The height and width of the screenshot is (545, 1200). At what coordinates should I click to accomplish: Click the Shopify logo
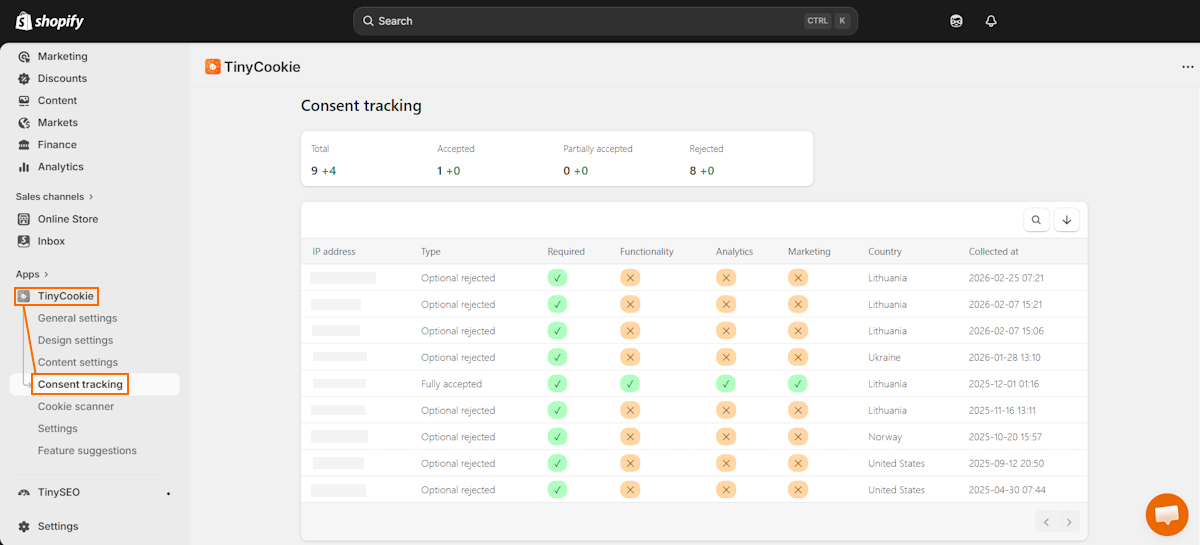click(50, 21)
